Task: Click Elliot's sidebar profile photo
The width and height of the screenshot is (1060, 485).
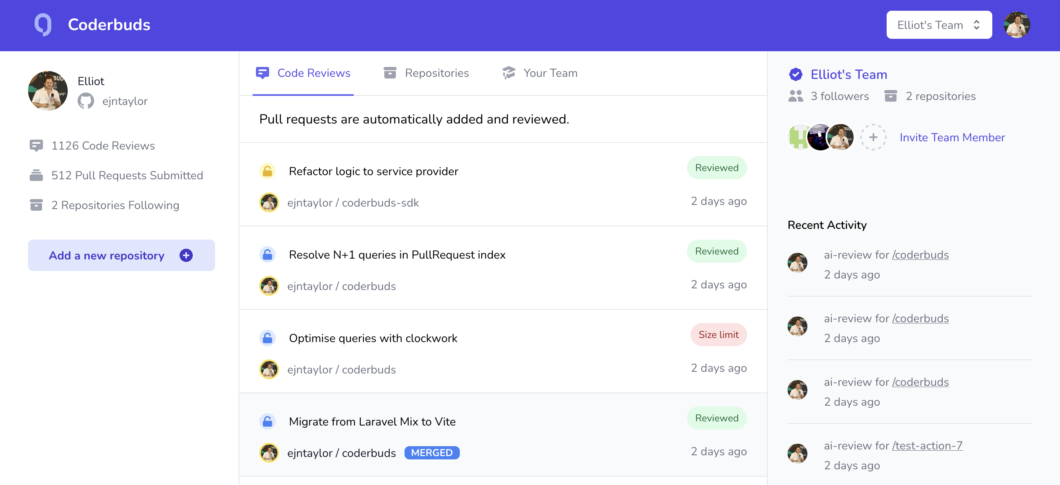Action: pos(48,91)
